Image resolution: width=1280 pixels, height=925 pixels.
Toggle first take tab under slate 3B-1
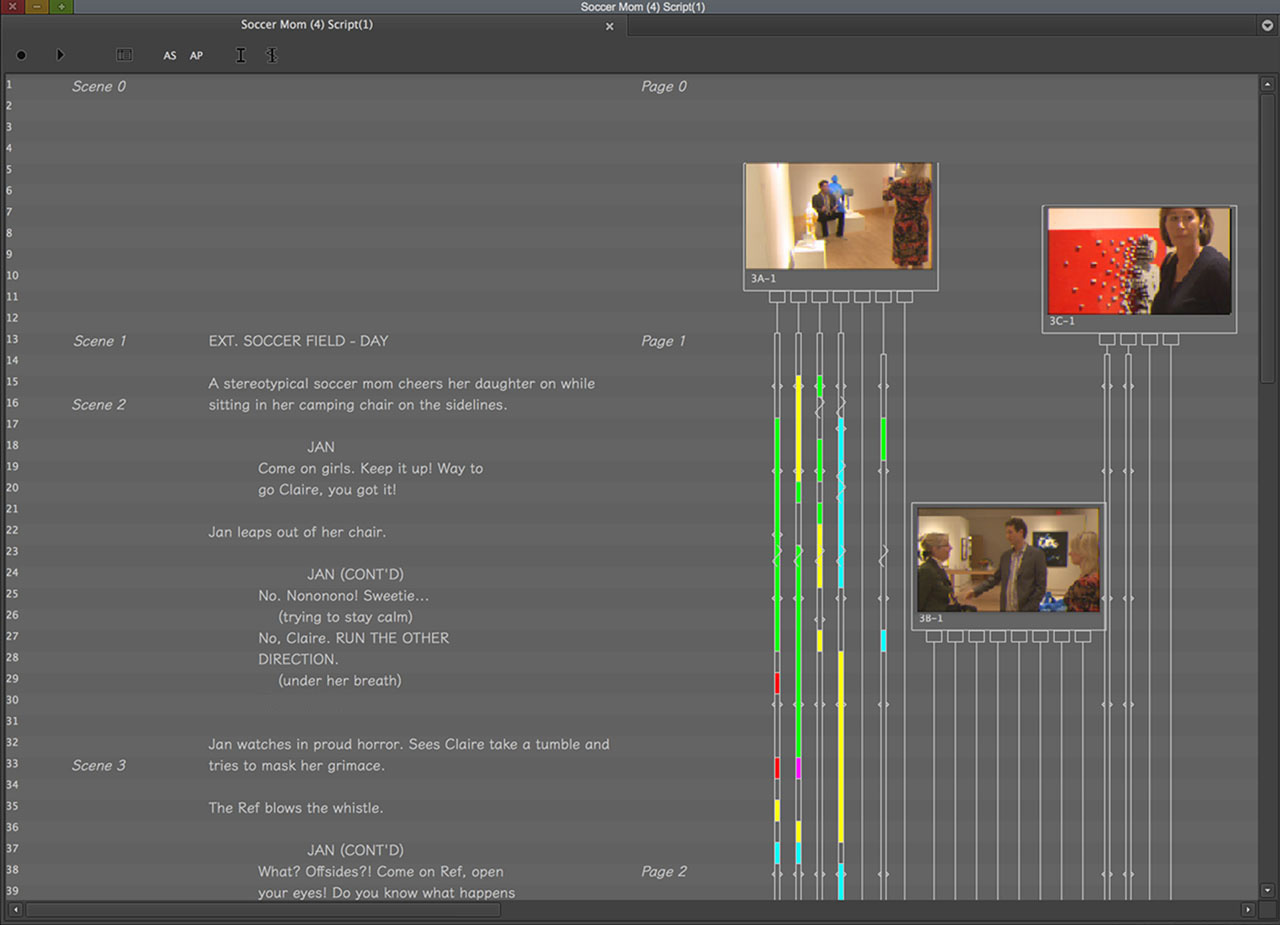point(934,637)
